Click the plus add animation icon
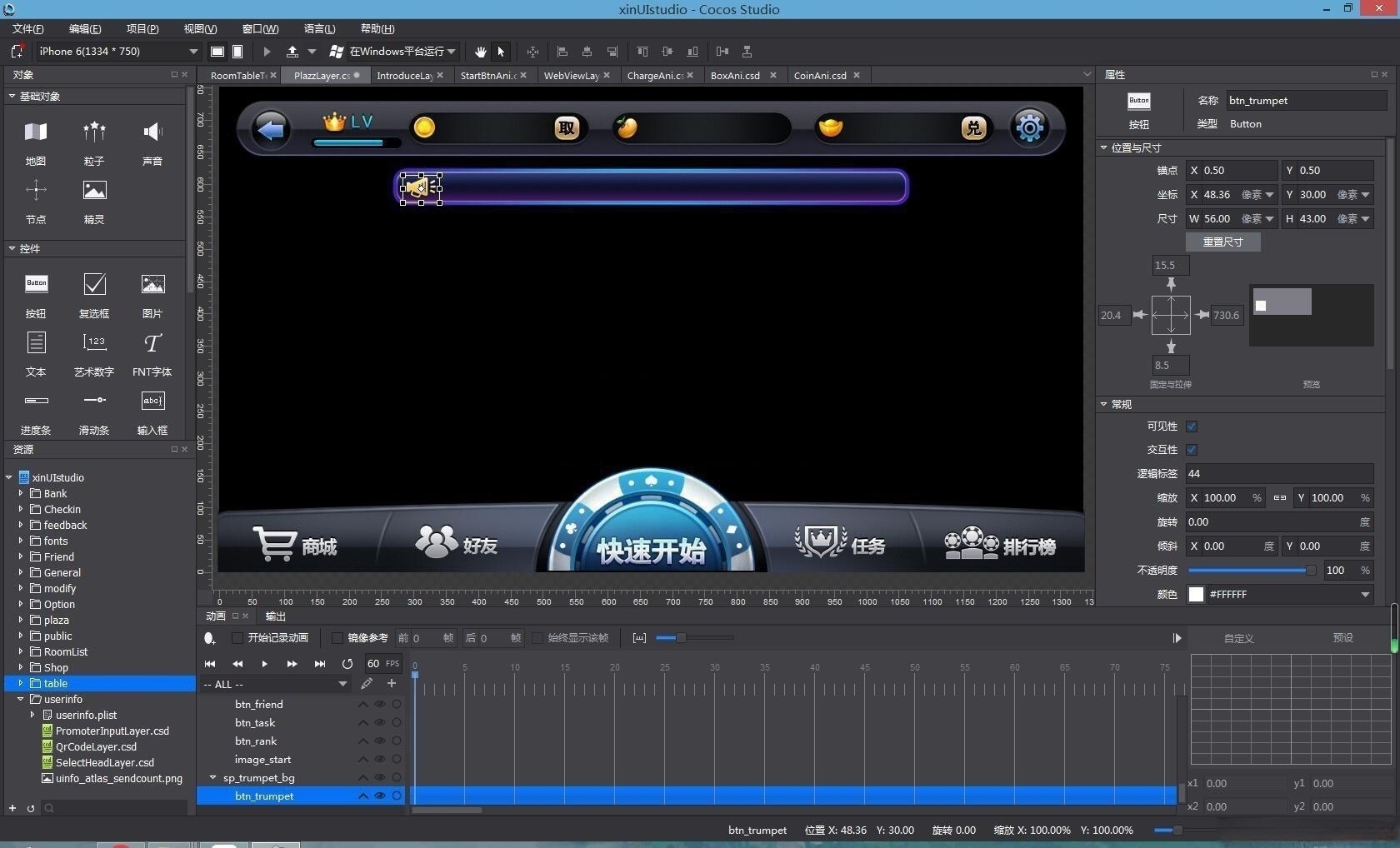The width and height of the screenshot is (1400, 848). click(x=392, y=684)
